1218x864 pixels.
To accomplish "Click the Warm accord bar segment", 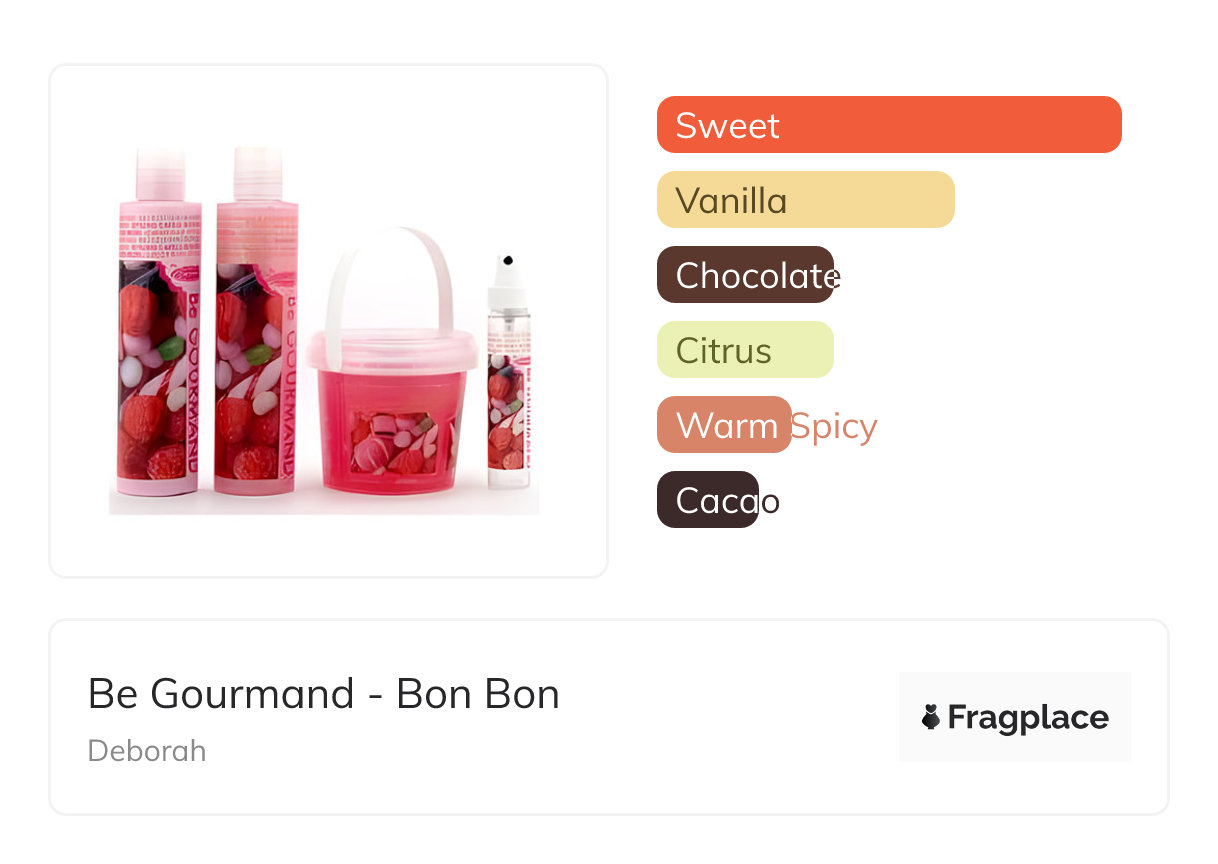I will [724, 425].
